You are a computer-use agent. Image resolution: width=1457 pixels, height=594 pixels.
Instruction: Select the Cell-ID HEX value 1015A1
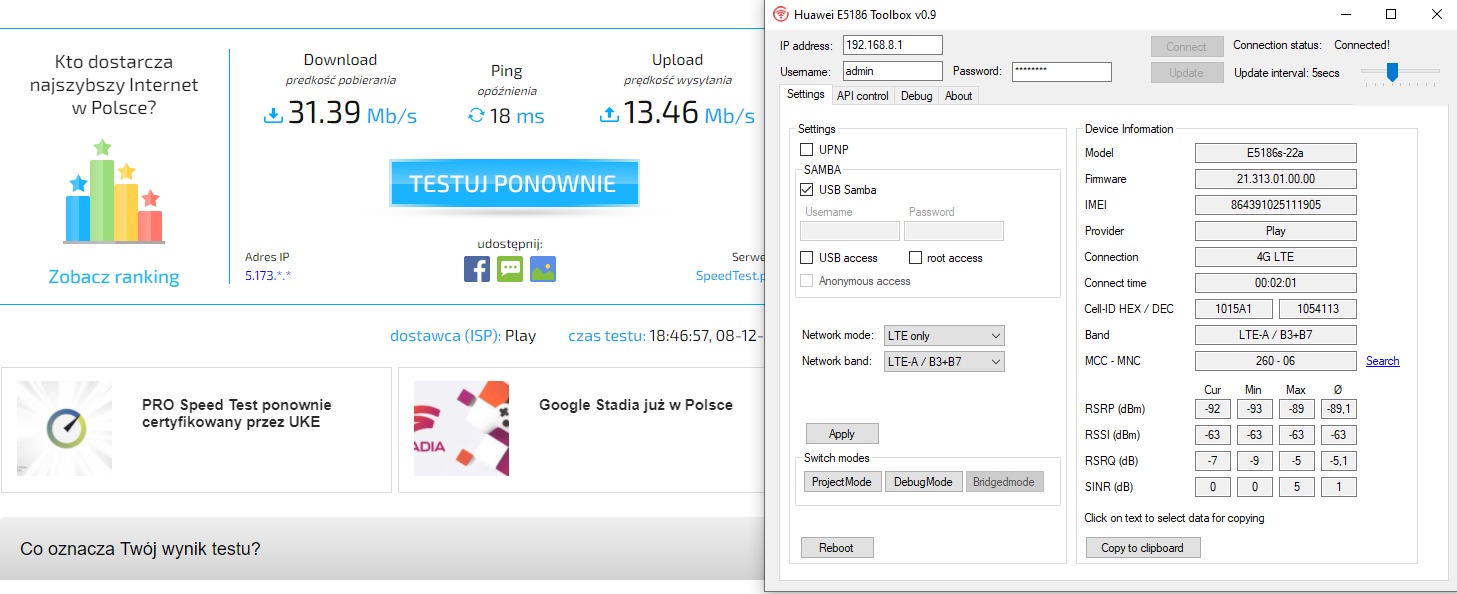[1235, 309]
